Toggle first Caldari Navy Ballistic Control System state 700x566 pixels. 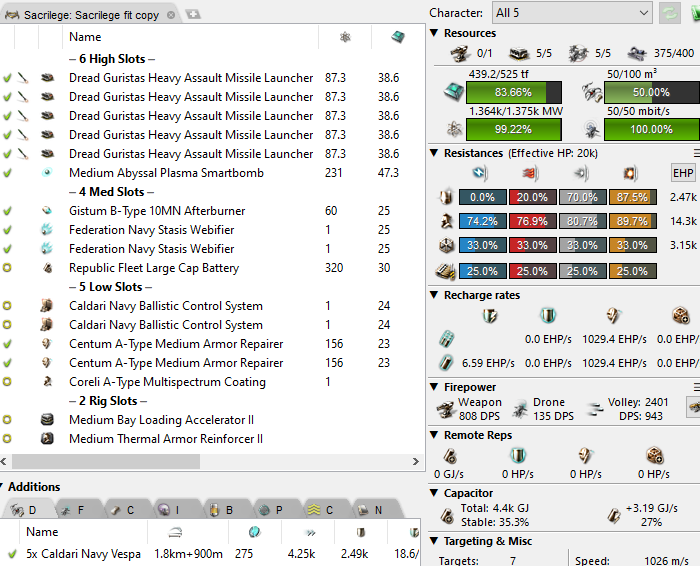[7, 306]
